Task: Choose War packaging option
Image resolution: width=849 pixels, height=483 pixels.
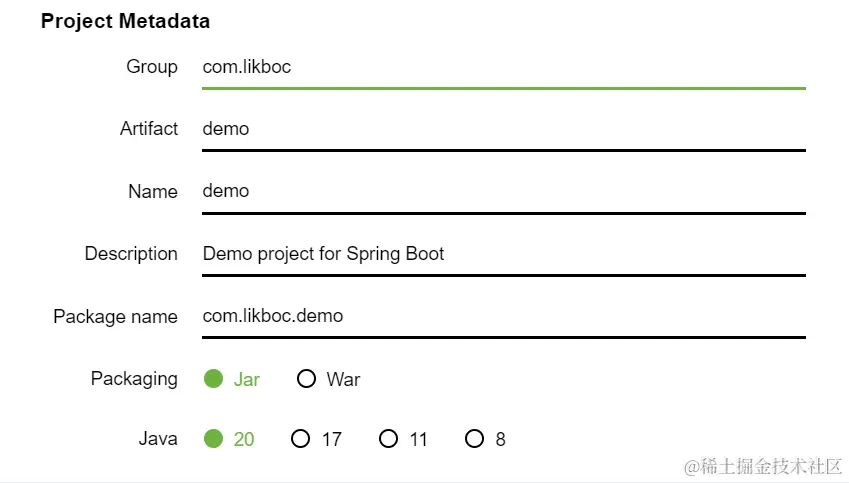Action: point(307,379)
